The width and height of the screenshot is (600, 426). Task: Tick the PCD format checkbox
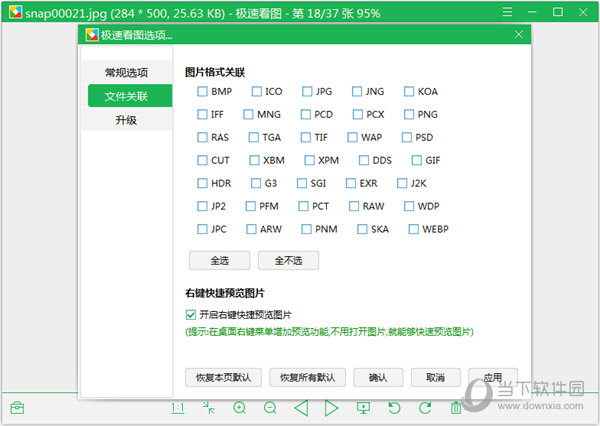tap(306, 114)
